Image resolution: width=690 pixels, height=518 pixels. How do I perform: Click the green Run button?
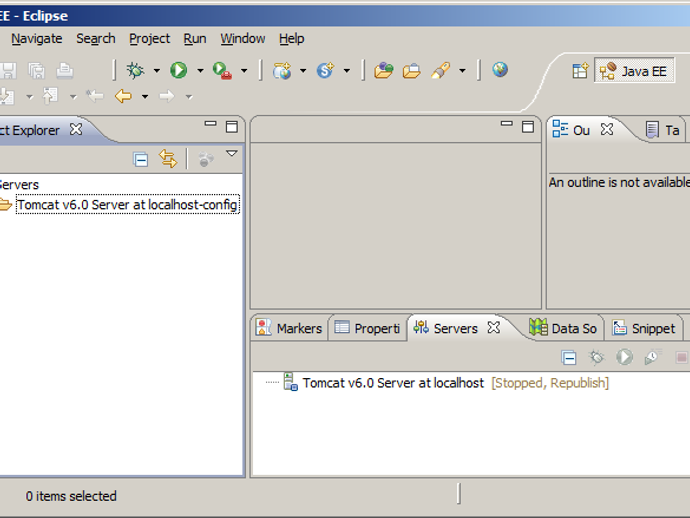pos(179,70)
